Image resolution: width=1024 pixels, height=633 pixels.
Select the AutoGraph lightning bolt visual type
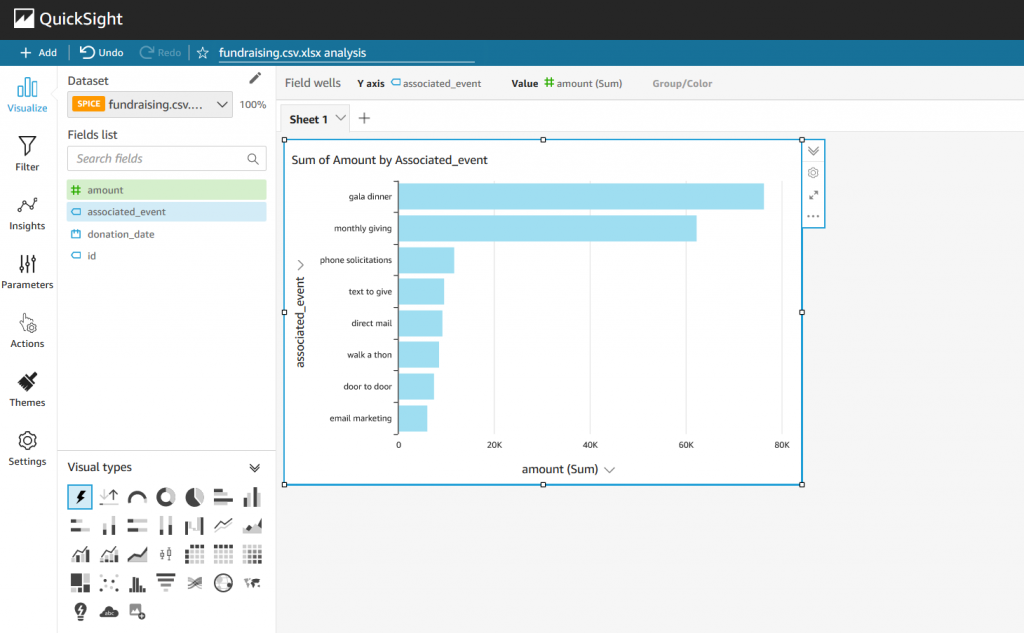tap(80, 497)
